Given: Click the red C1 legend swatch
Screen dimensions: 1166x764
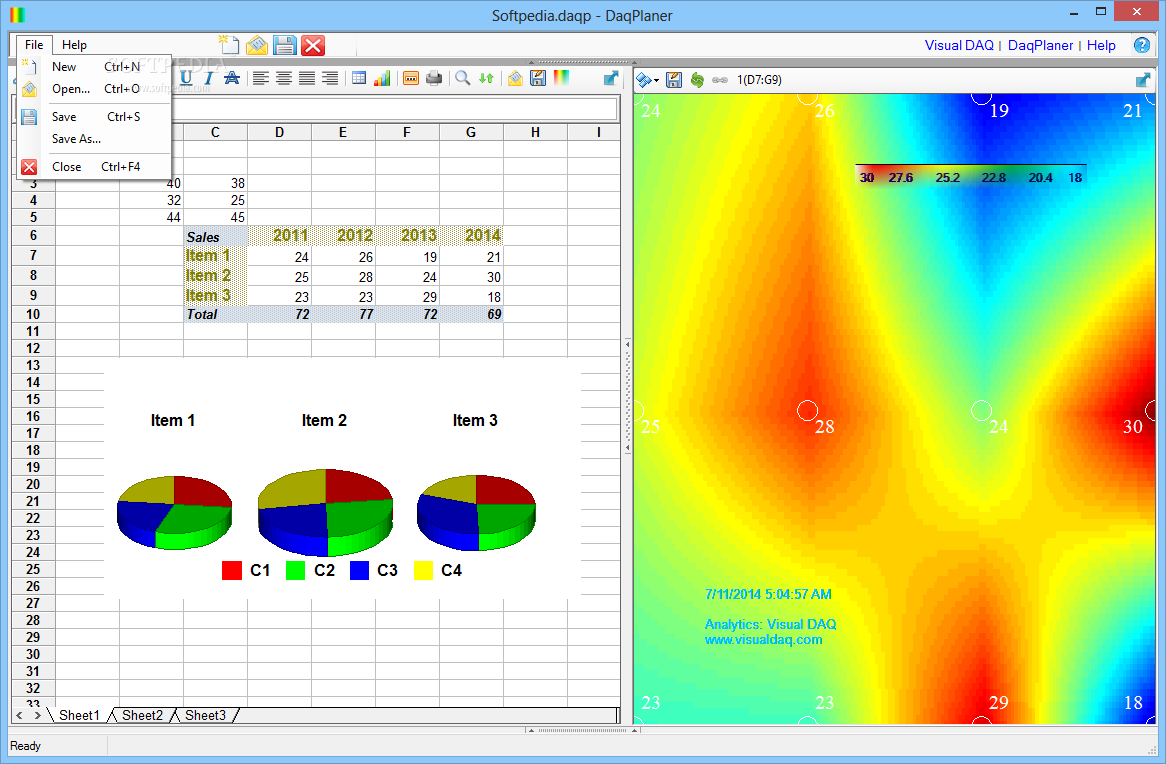Looking at the screenshot, I should point(232,571).
